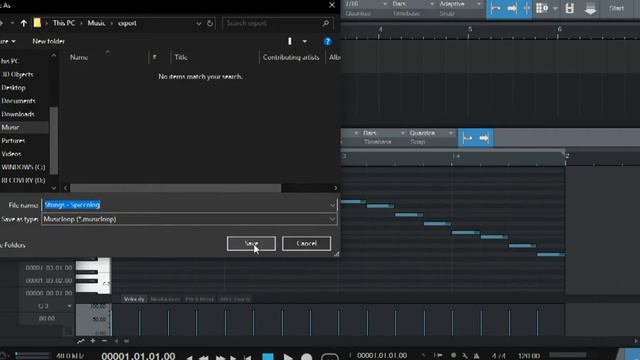Sort by the Name column header
Image resolution: width=640 pixels, height=360 pixels.
79,58
